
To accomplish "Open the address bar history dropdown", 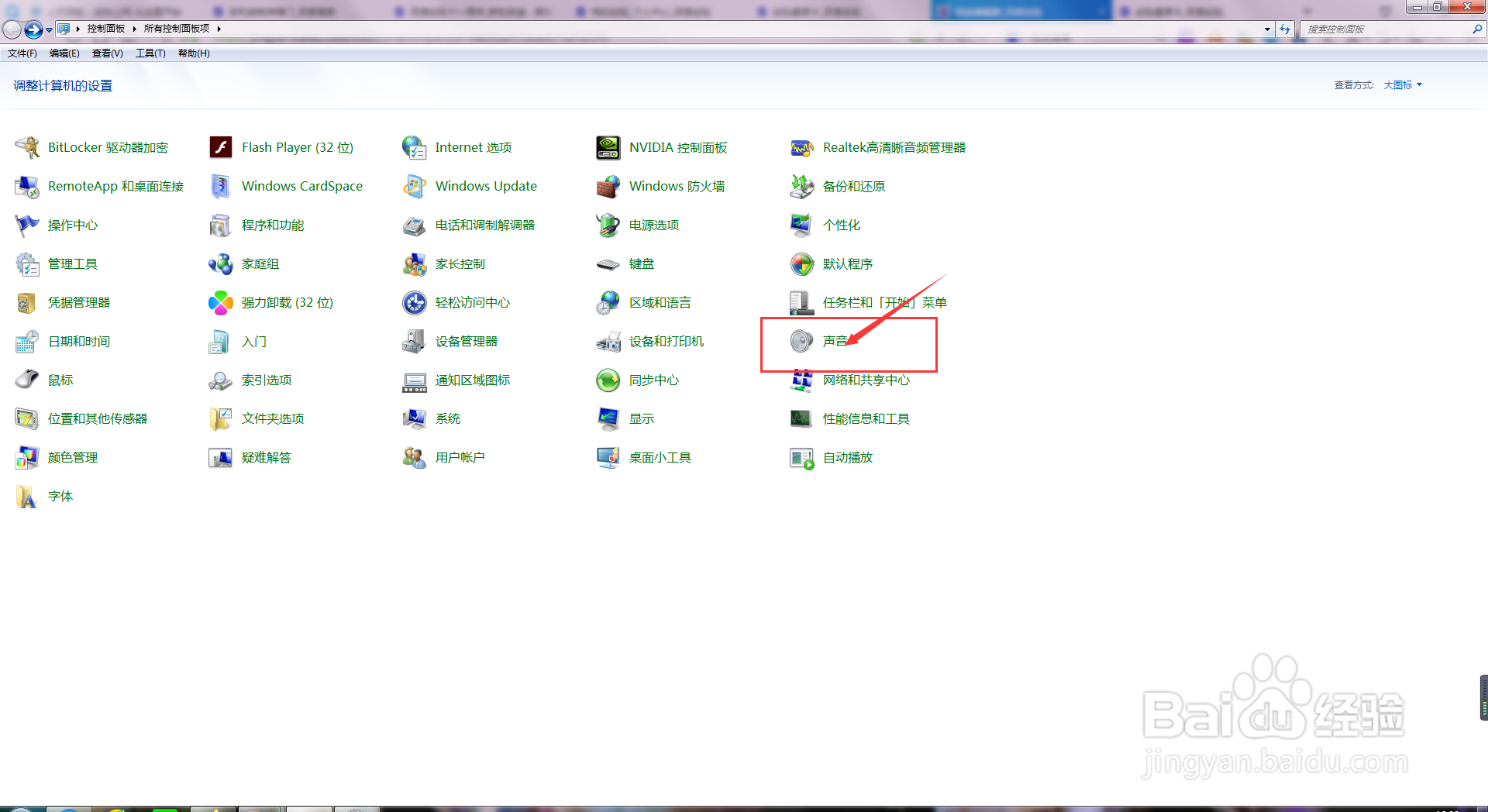I will pos(1267,29).
